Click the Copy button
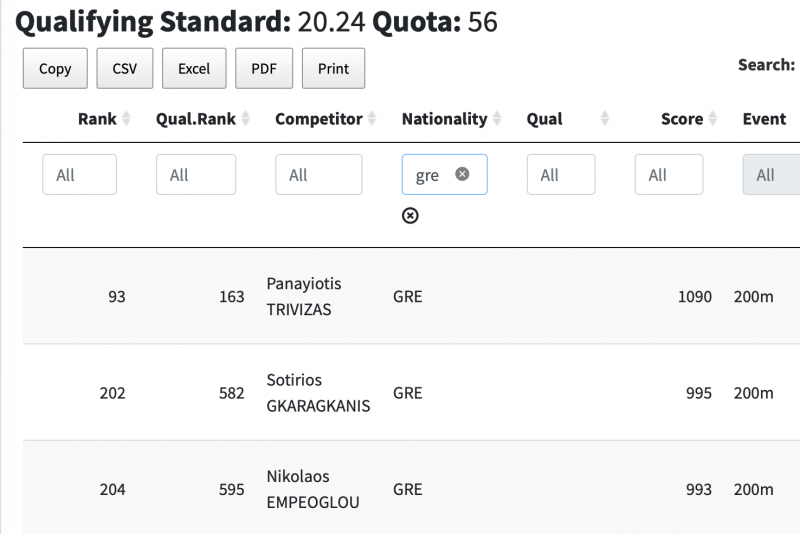Image resolution: width=800 pixels, height=534 pixels. (x=55, y=69)
